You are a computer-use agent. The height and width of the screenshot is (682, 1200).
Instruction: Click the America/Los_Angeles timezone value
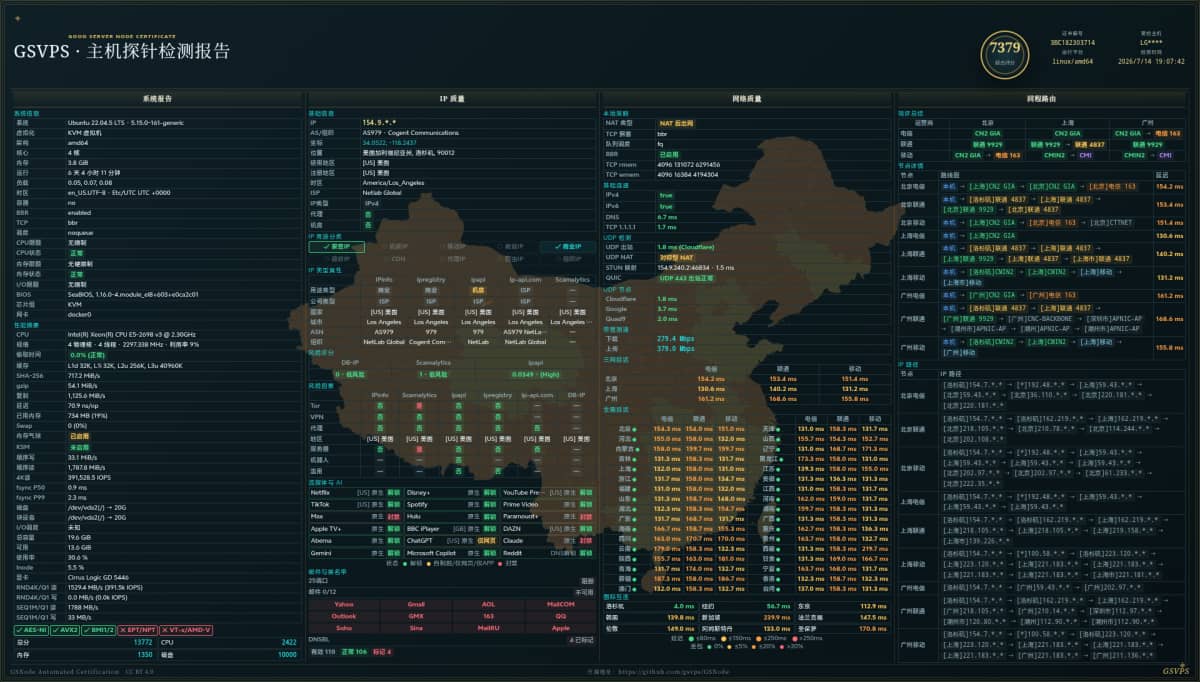click(395, 184)
